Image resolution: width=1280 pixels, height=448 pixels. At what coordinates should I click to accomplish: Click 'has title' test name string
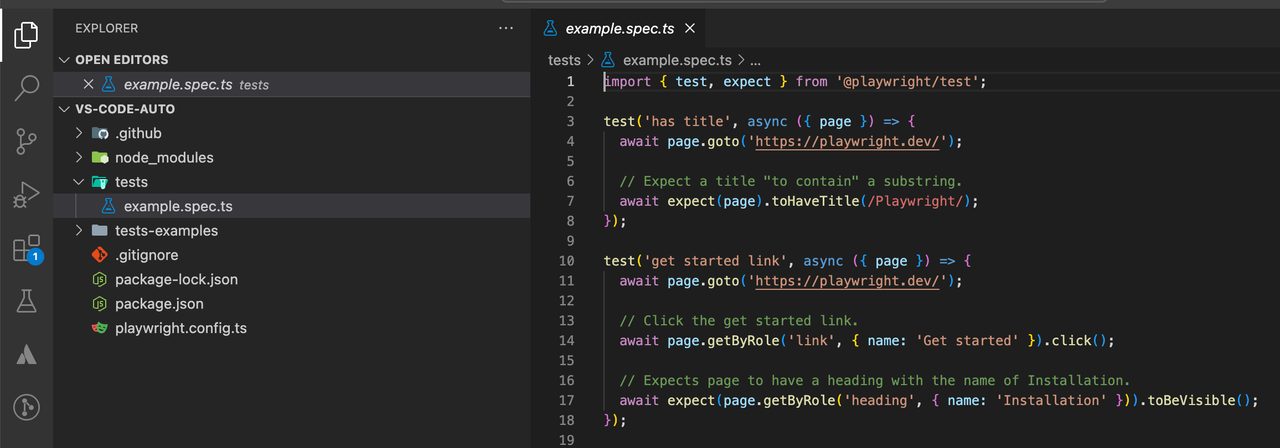click(x=680, y=121)
